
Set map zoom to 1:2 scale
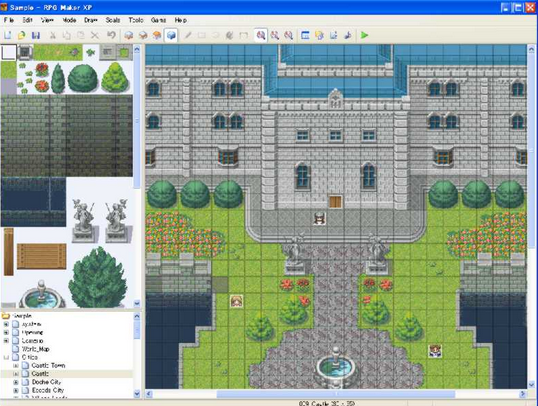[x=274, y=35]
